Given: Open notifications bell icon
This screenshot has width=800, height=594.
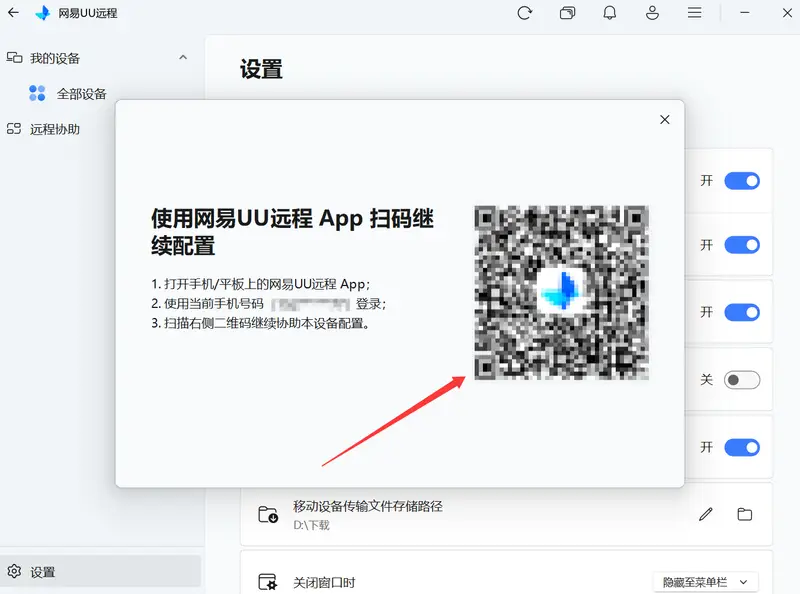Looking at the screenshot, I should click(x=610, y=13).
